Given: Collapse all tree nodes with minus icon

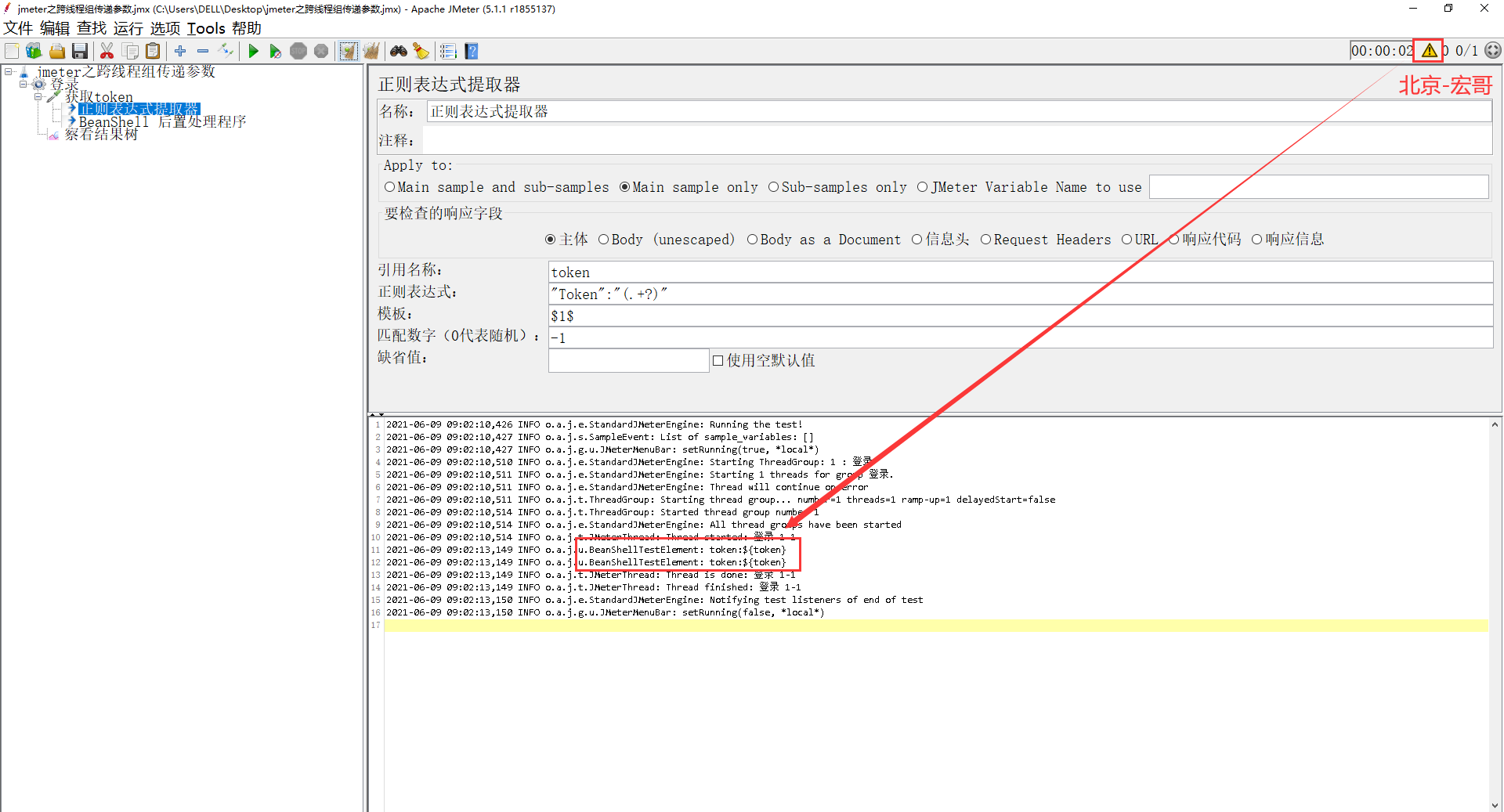Looking at the screenshot, I should (x=203, y=51).
